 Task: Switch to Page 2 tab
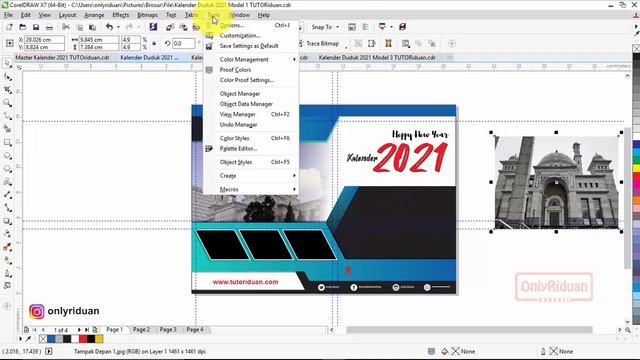[x=141, y=329]
